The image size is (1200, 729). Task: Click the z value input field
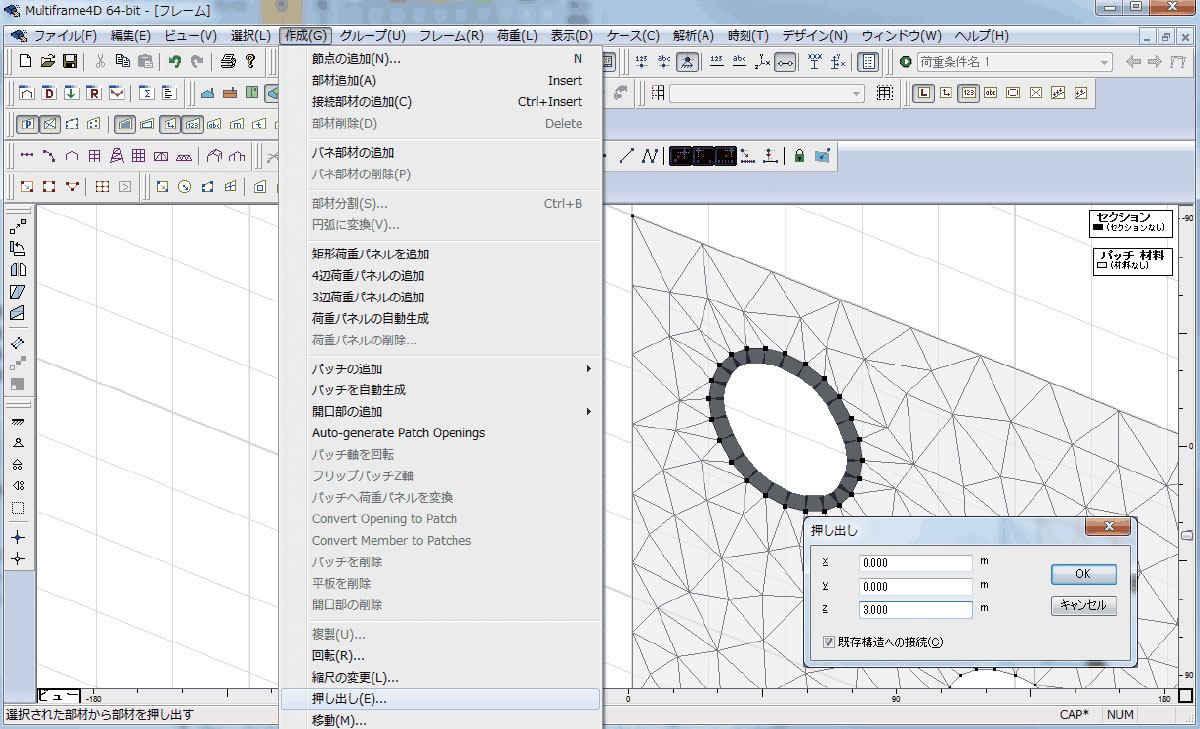coord(915,609)
